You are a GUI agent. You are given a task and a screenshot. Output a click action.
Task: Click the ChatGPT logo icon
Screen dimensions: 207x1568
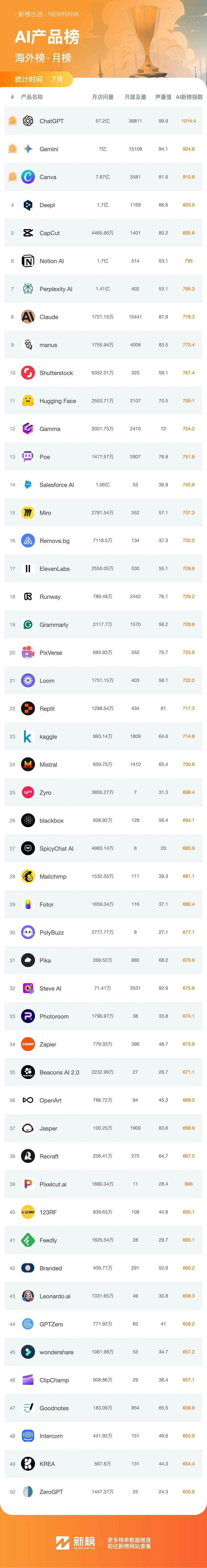tap(27, 121)
